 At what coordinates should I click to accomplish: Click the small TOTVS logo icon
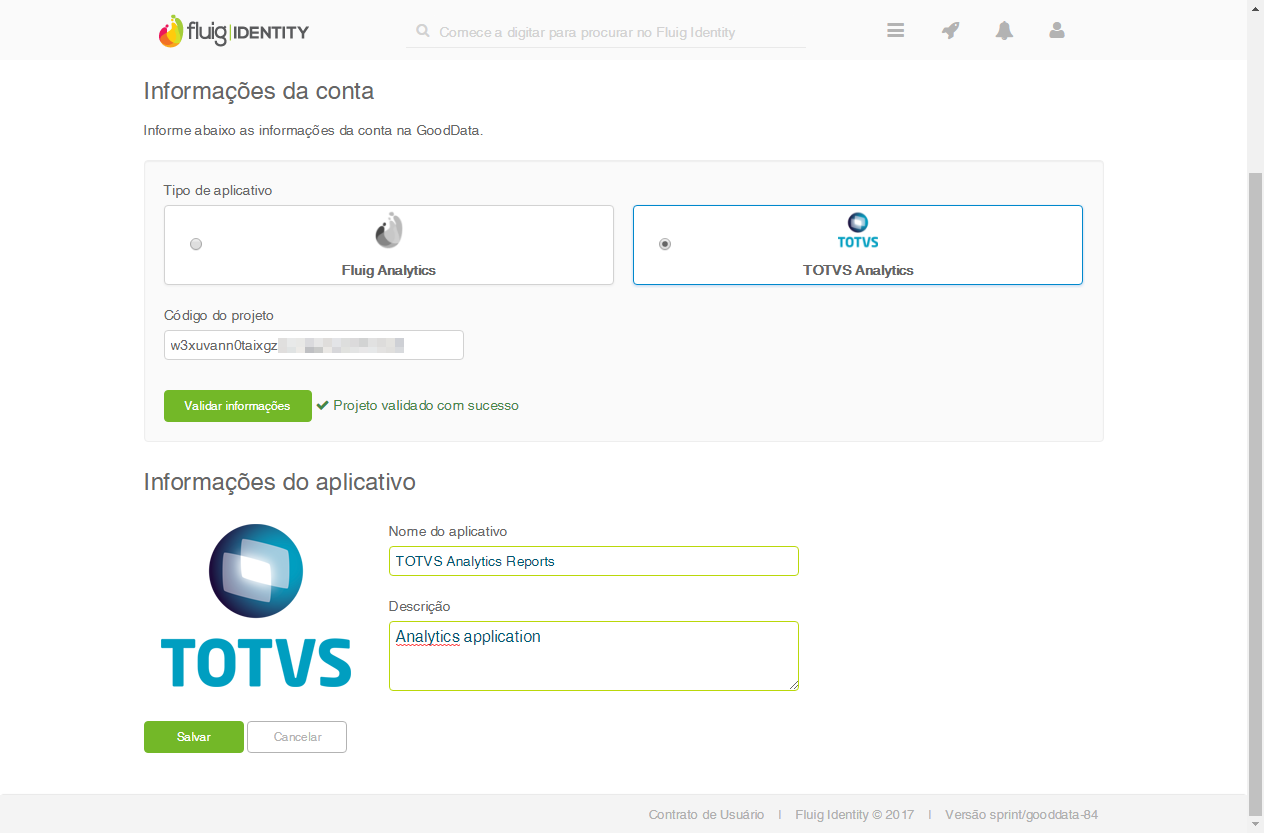(x=858, y=230)
